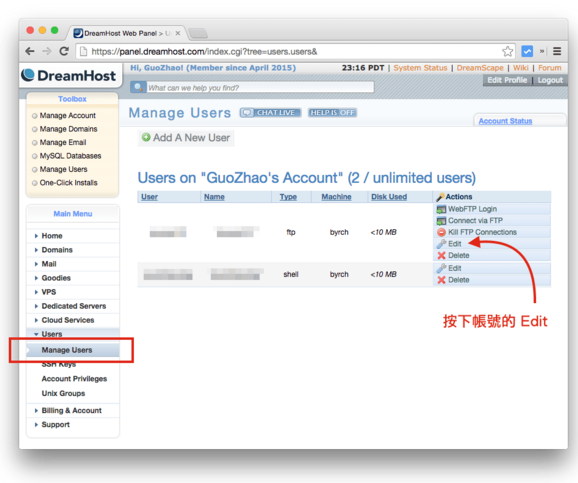Expand the Support menu section
This screenshot has height=483, width=578.
(55, 424)
